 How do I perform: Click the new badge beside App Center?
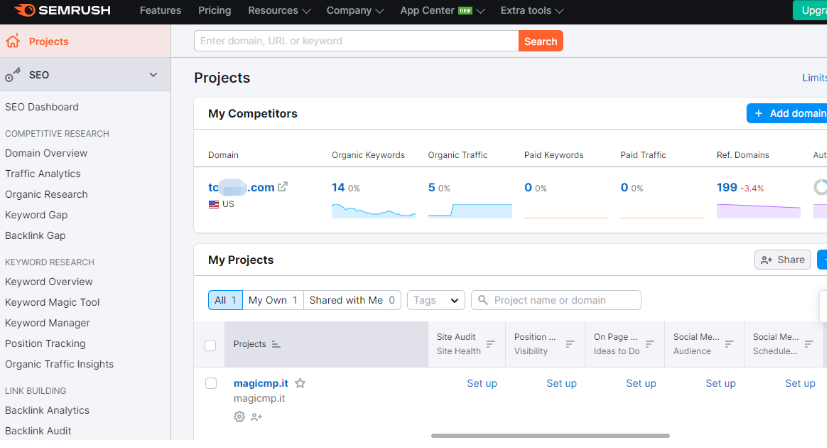pos(465,11)
